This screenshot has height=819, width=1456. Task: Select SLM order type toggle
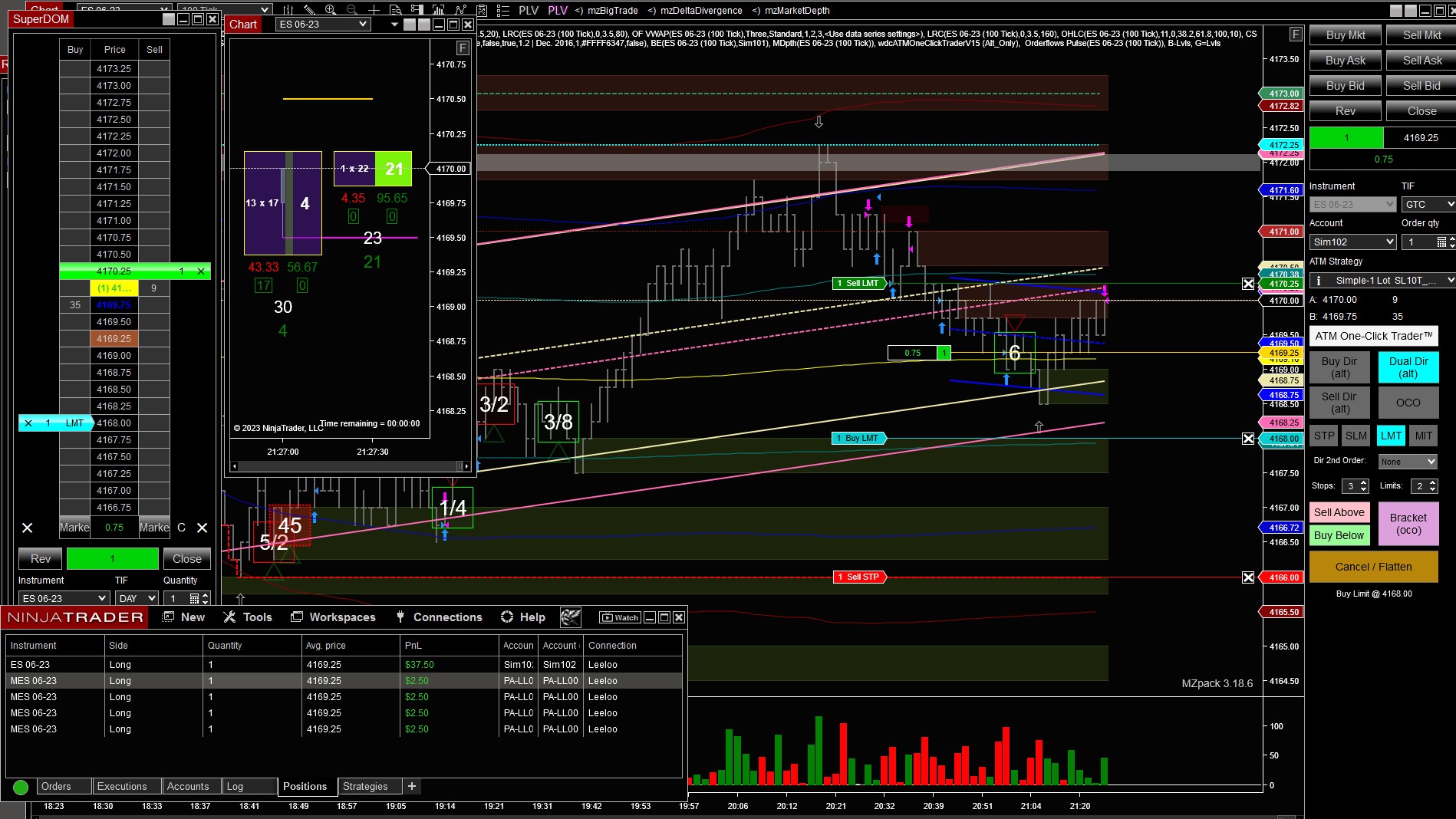[x=1356, y=436]
